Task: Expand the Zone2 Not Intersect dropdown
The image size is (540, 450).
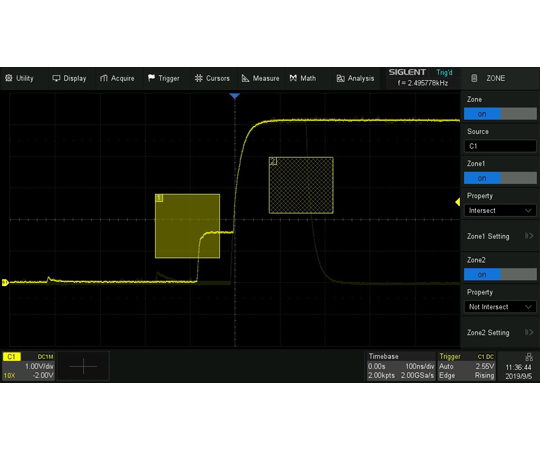Action: click(500, 307)
